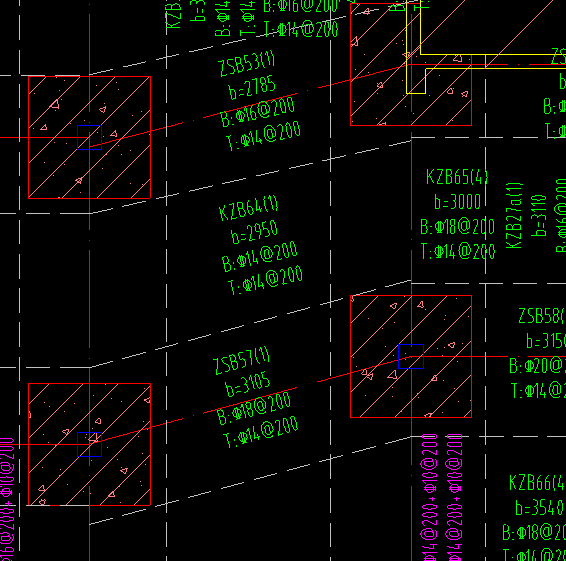566x561 pixels.
Task: Pick the T:Φ14@200 line below ZSB57(1)
Action: (261, 432)
